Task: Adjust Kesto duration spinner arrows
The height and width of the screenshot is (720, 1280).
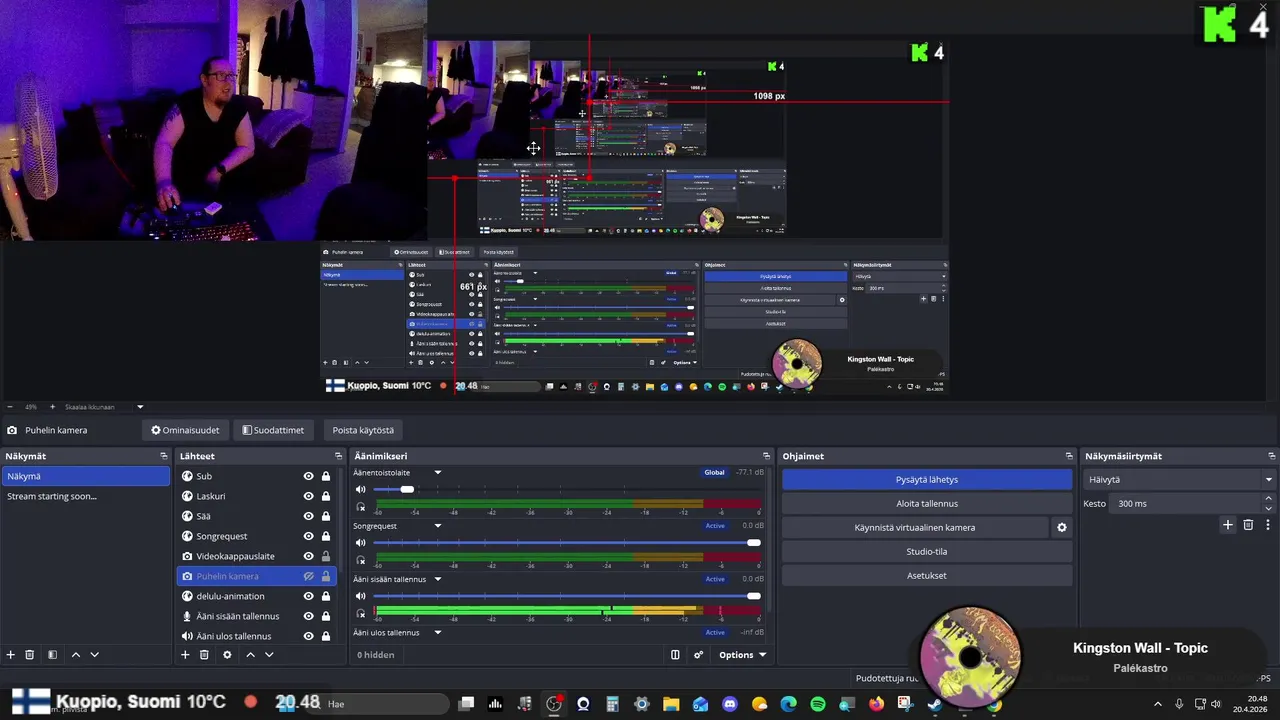Action: (x=1270, y=503)
